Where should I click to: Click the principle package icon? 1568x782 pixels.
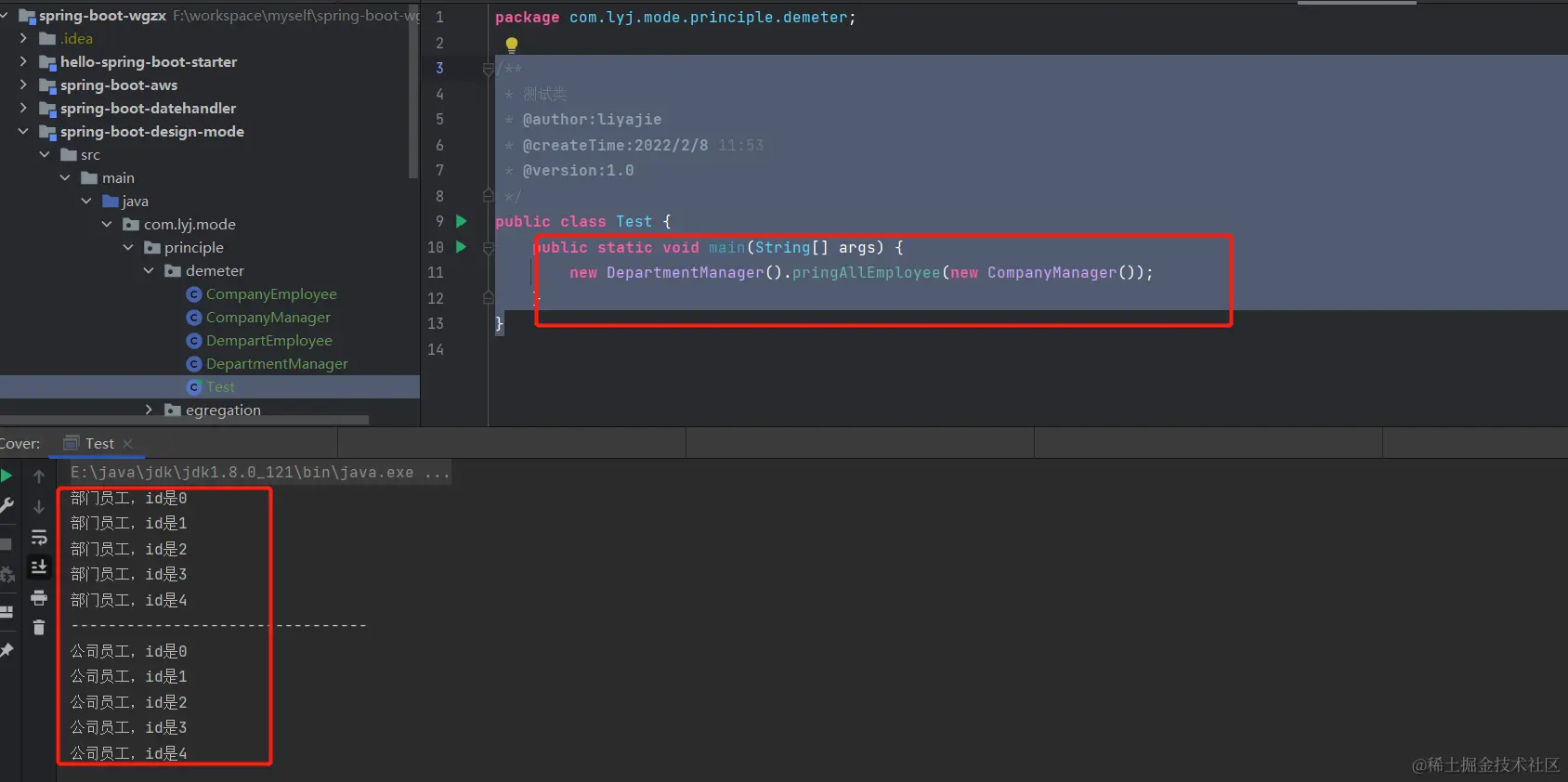click(x=152, y=248)
